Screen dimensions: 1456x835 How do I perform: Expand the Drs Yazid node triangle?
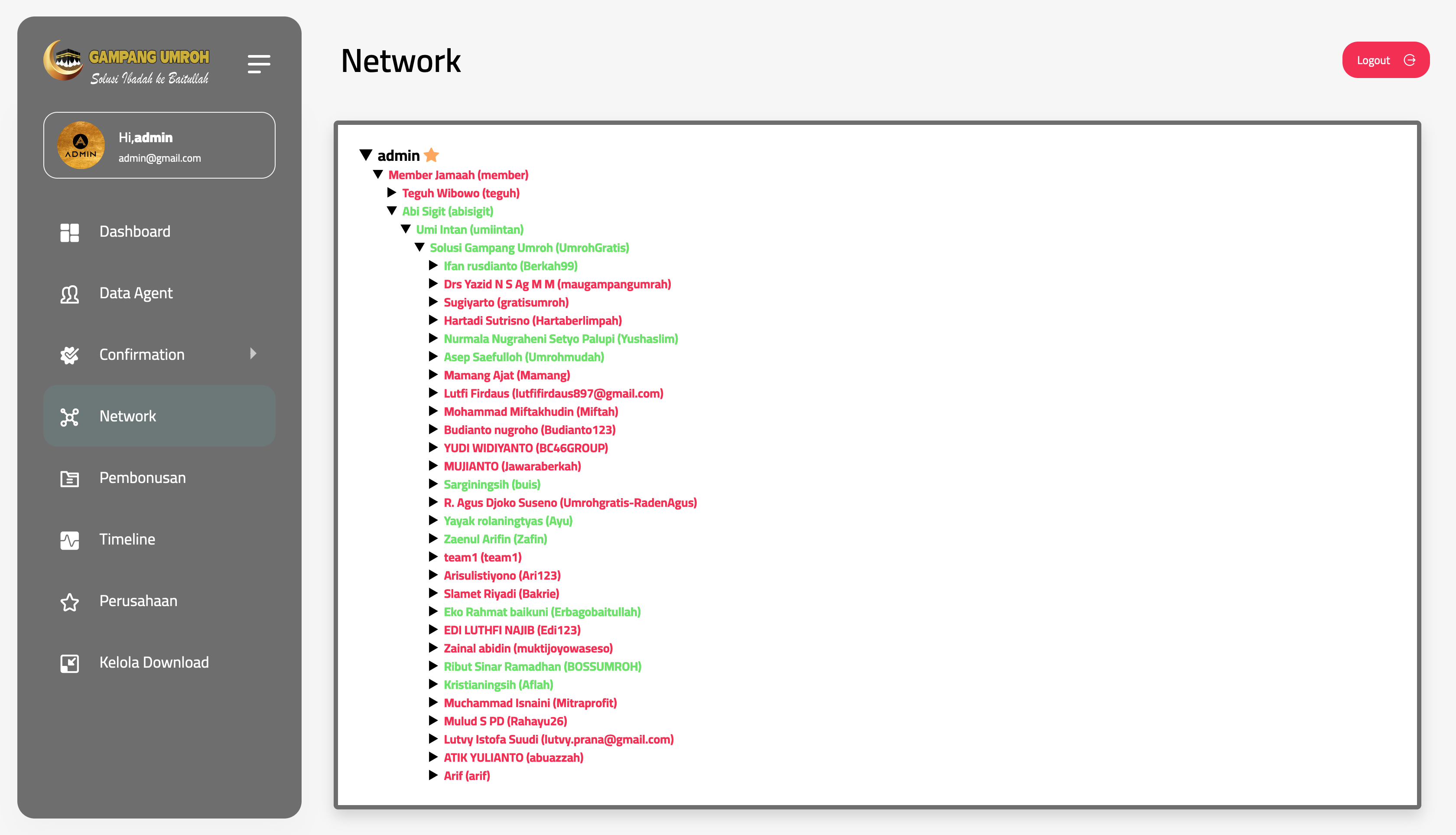[433, 283]
